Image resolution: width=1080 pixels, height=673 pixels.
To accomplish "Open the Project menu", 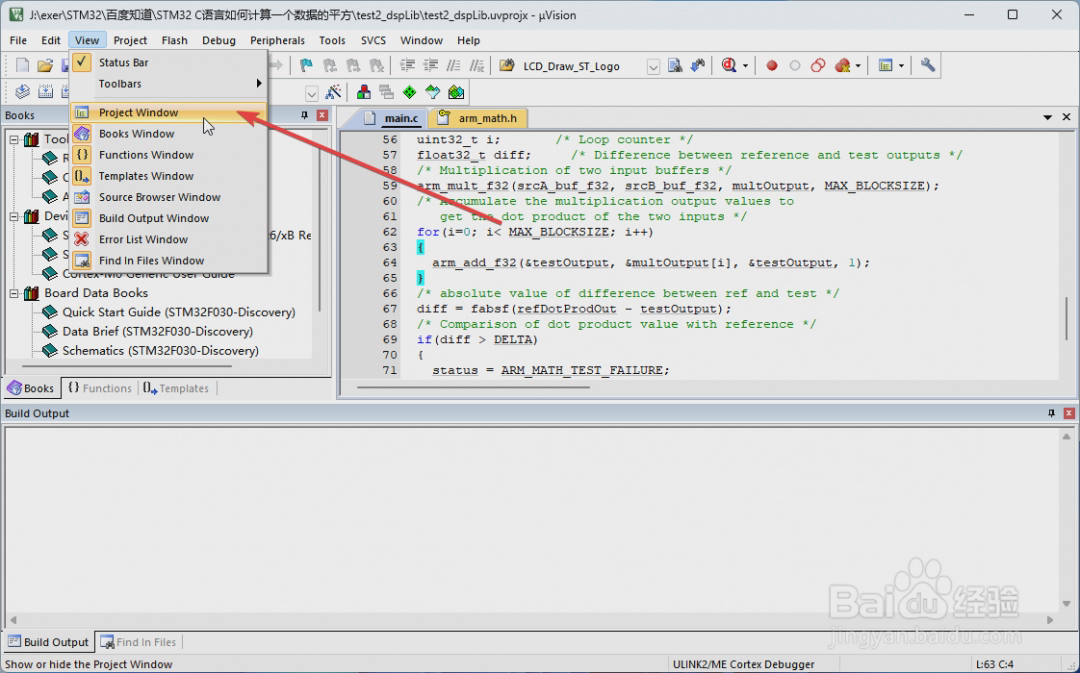I will coord(130,40).
